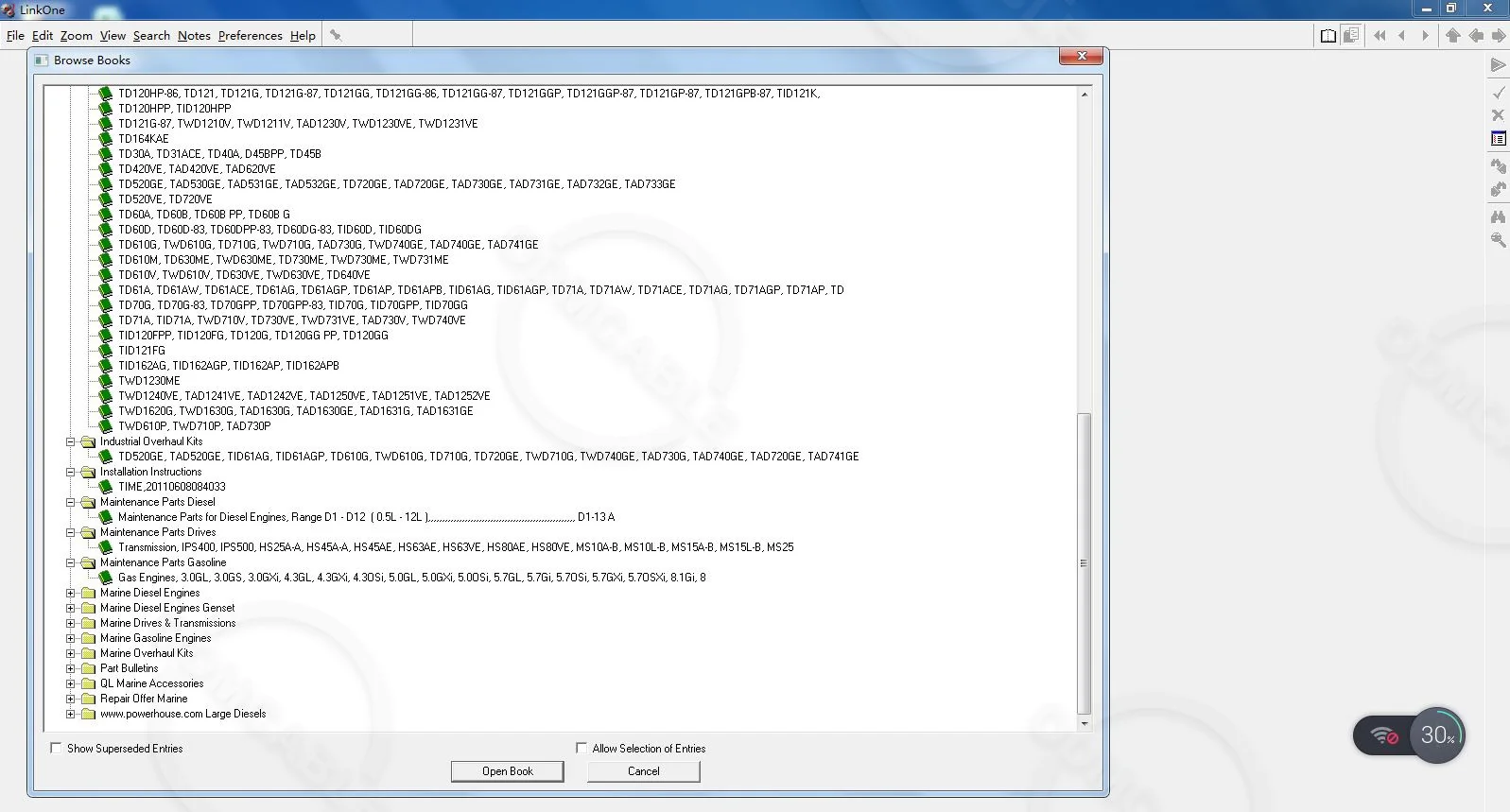Expand the Marine Gasoline Engines node
Viewport: 1510px width, 812px height.
pos(70,638)
